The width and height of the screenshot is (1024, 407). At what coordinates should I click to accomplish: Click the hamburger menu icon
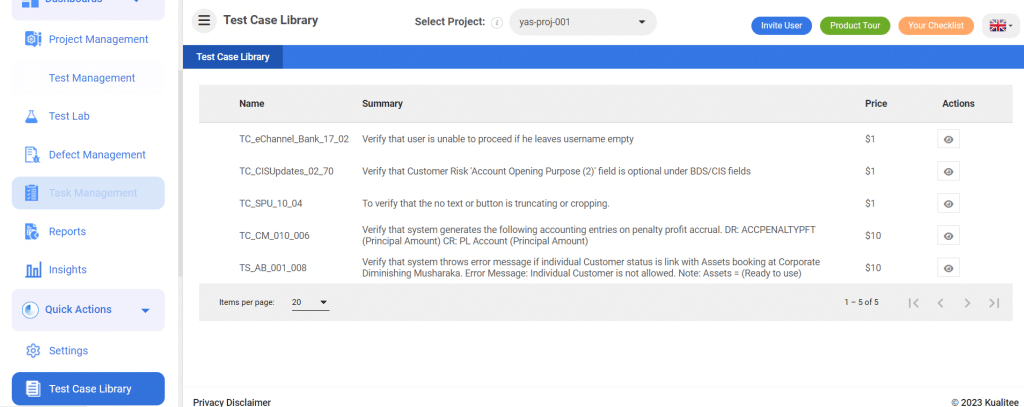[204, 21]
